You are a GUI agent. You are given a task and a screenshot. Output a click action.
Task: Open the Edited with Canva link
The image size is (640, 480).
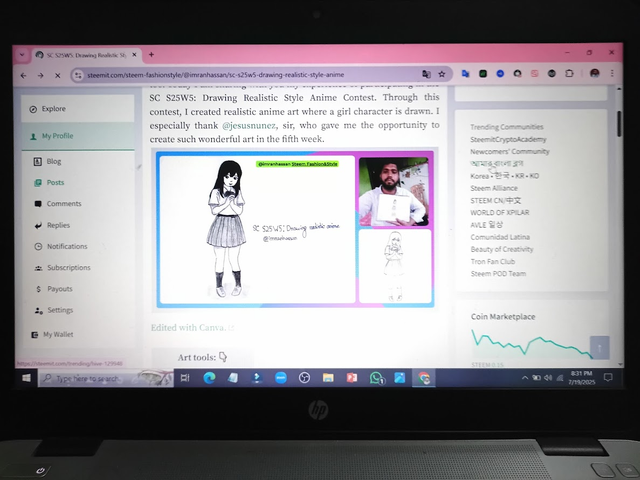(192, 327)
